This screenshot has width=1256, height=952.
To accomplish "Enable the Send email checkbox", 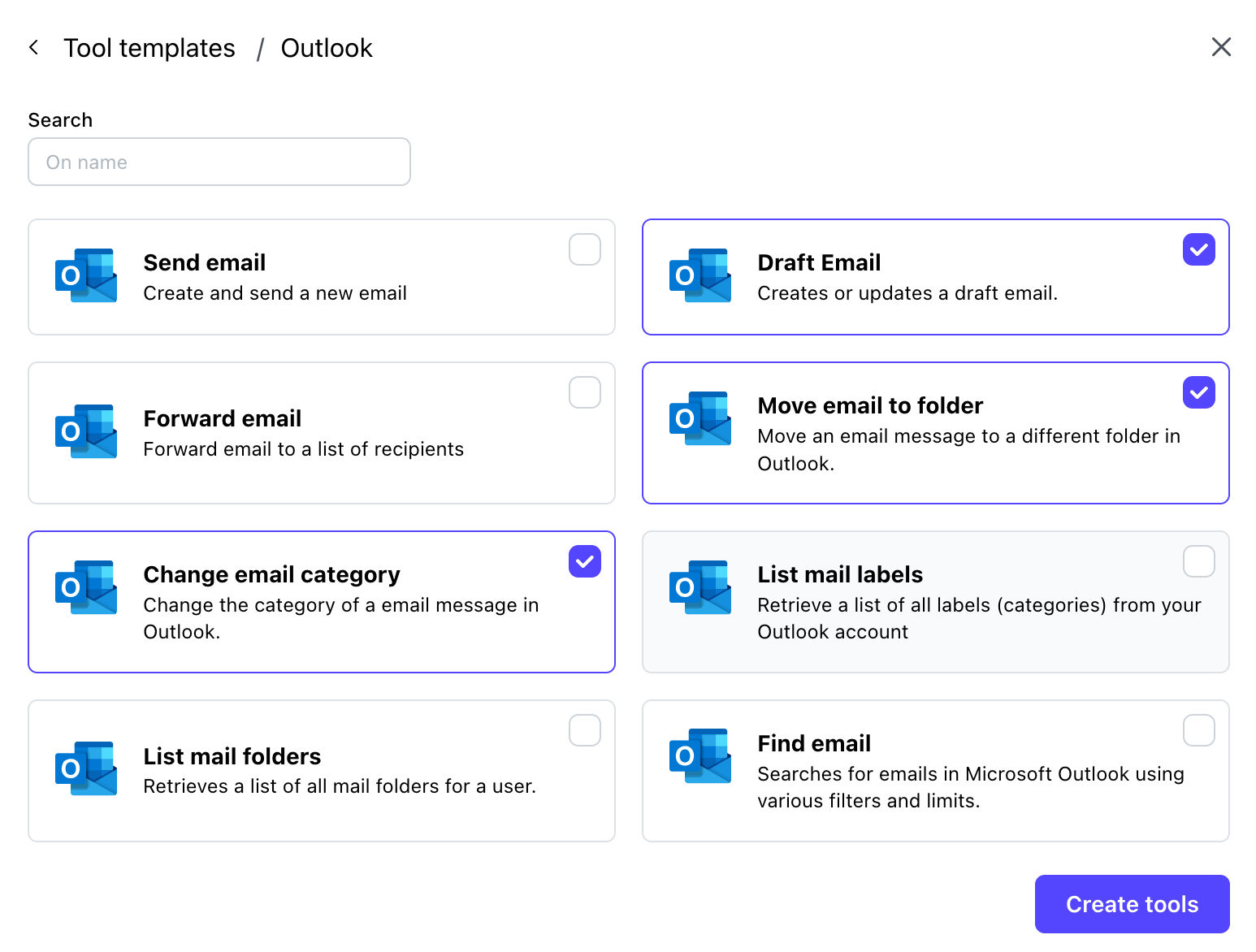I will coord(585,250).
